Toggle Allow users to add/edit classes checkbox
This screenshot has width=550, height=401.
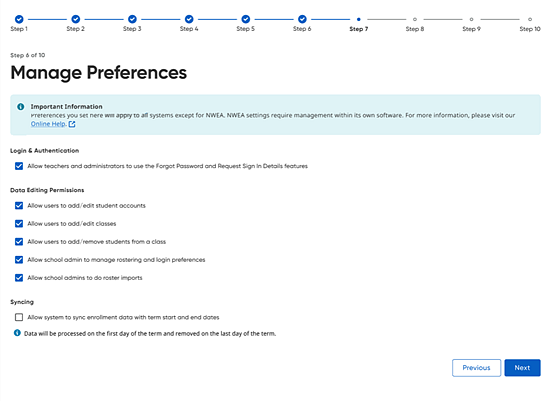click(x=19, y=223)
